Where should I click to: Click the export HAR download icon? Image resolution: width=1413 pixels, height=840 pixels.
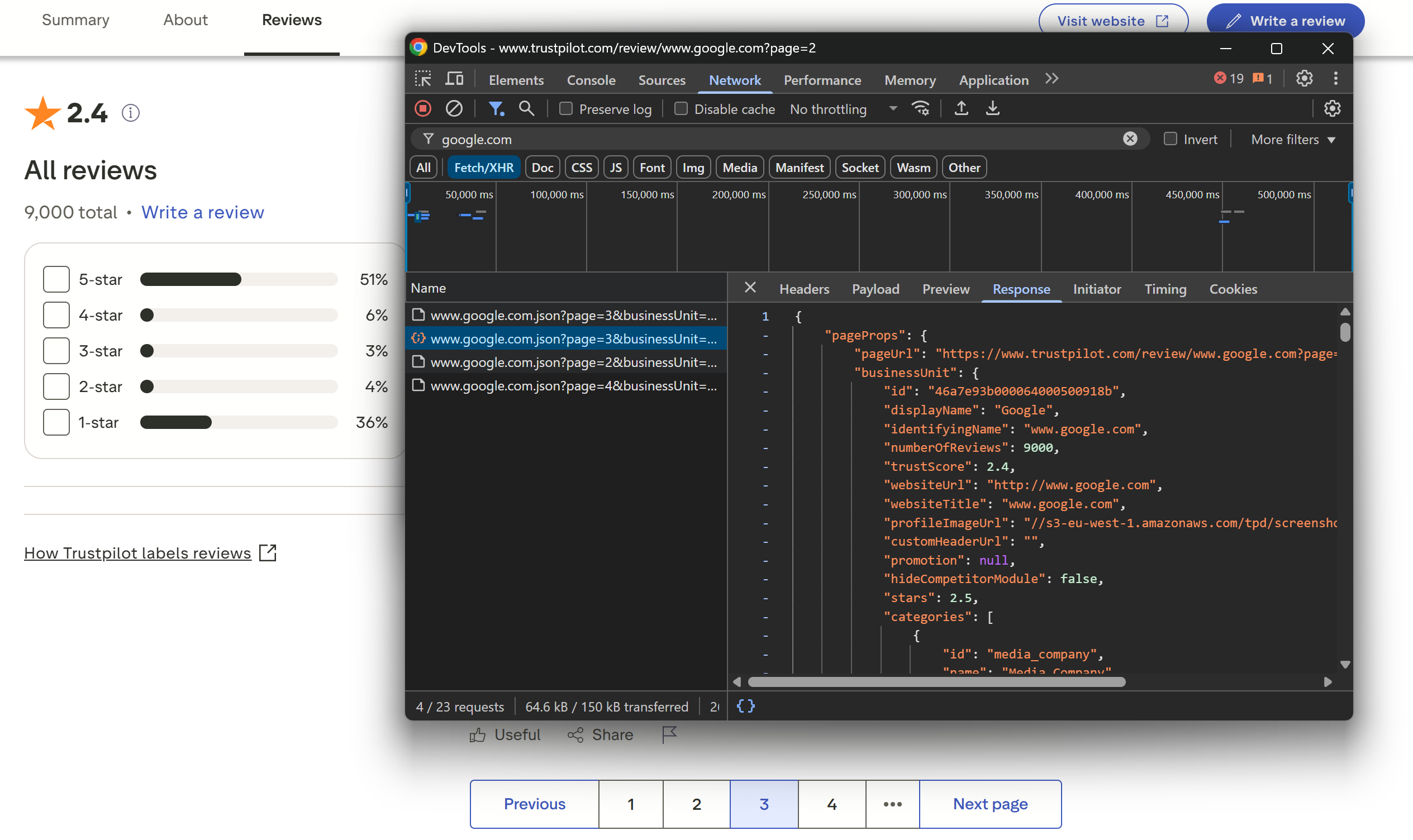click(992, 109)
